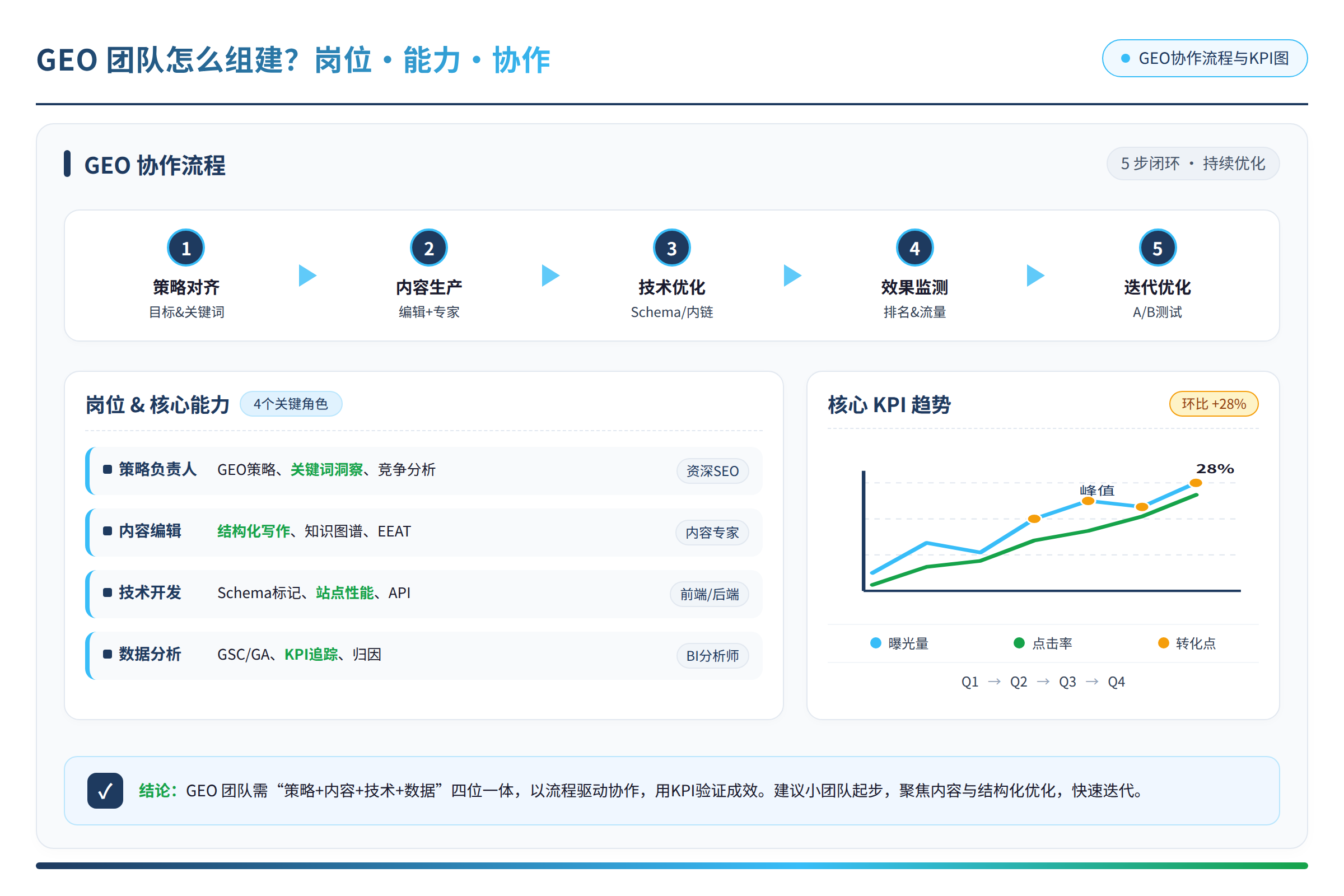The width and height of the screenshot is (1344, 896).
Task: Click the 曝光量 legend label
Action: click(x=908, y=643)
